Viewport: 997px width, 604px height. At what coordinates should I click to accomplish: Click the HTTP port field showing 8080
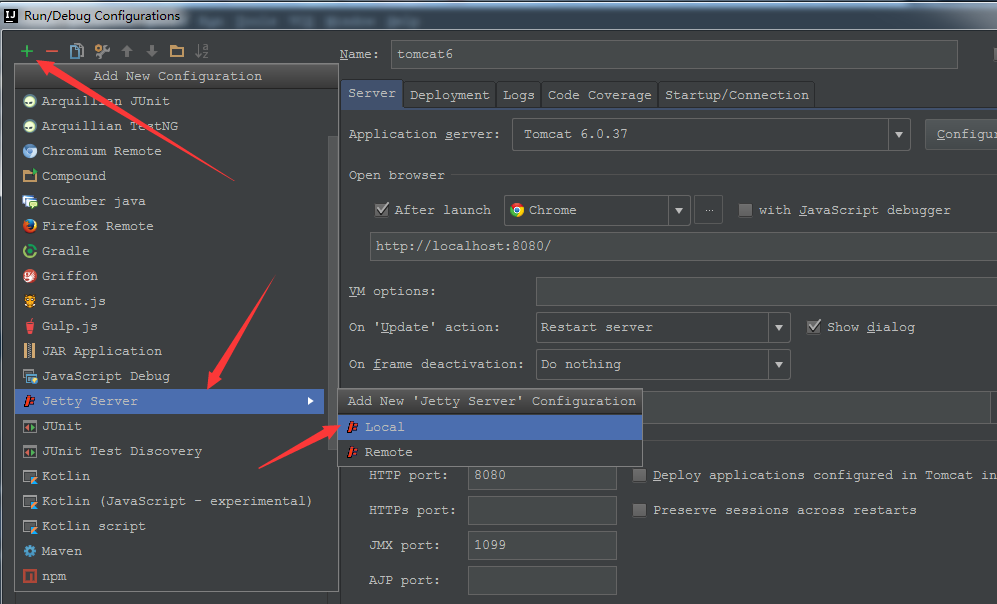point(542,476)
